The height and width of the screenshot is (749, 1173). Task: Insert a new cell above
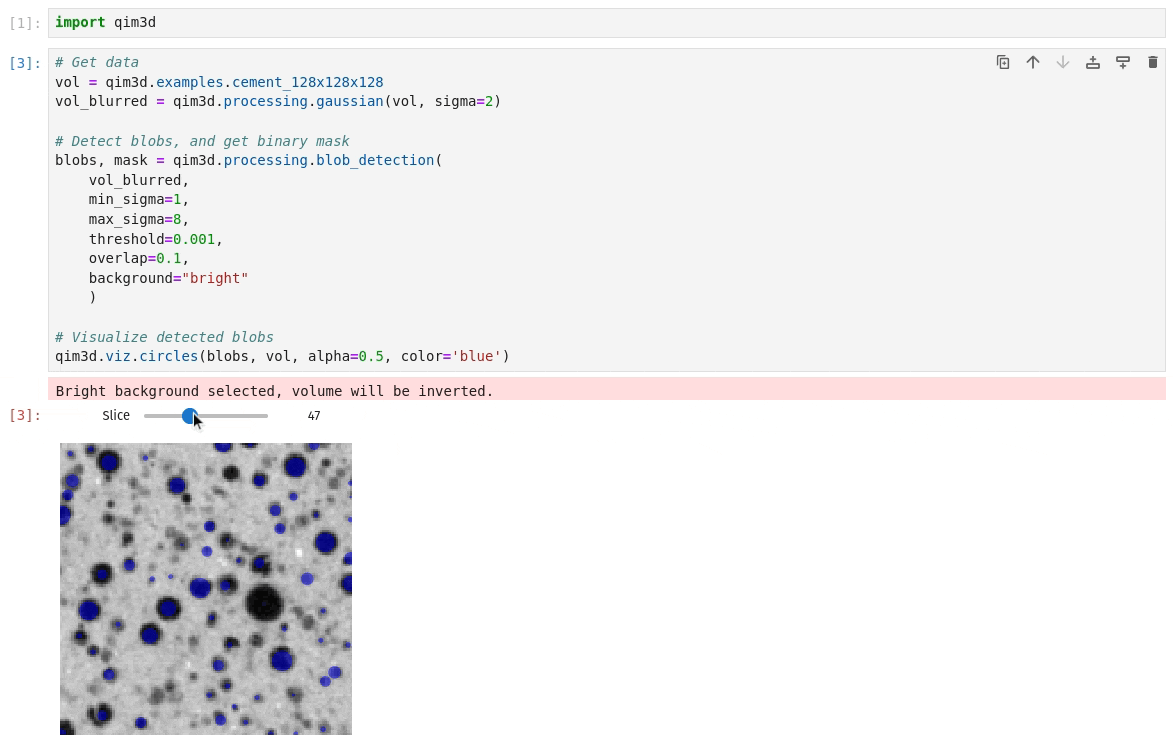[1093, 62]
